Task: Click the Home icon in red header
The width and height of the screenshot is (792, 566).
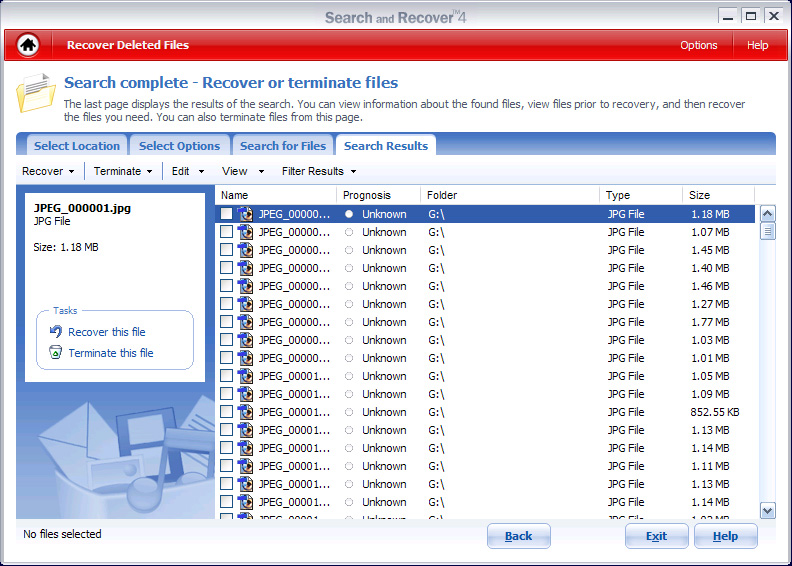Action: [x=28, y=45]
